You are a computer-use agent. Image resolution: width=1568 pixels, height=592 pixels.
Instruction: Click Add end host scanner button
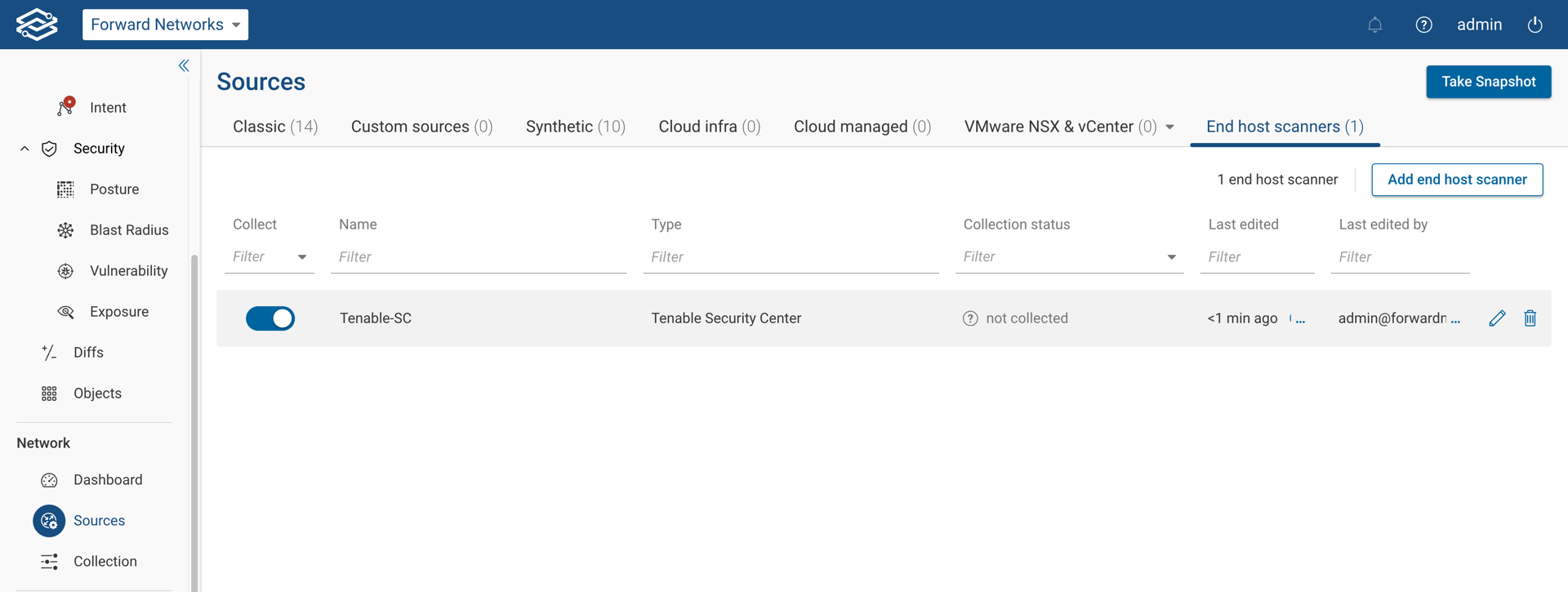click(x=1456, y=180)
